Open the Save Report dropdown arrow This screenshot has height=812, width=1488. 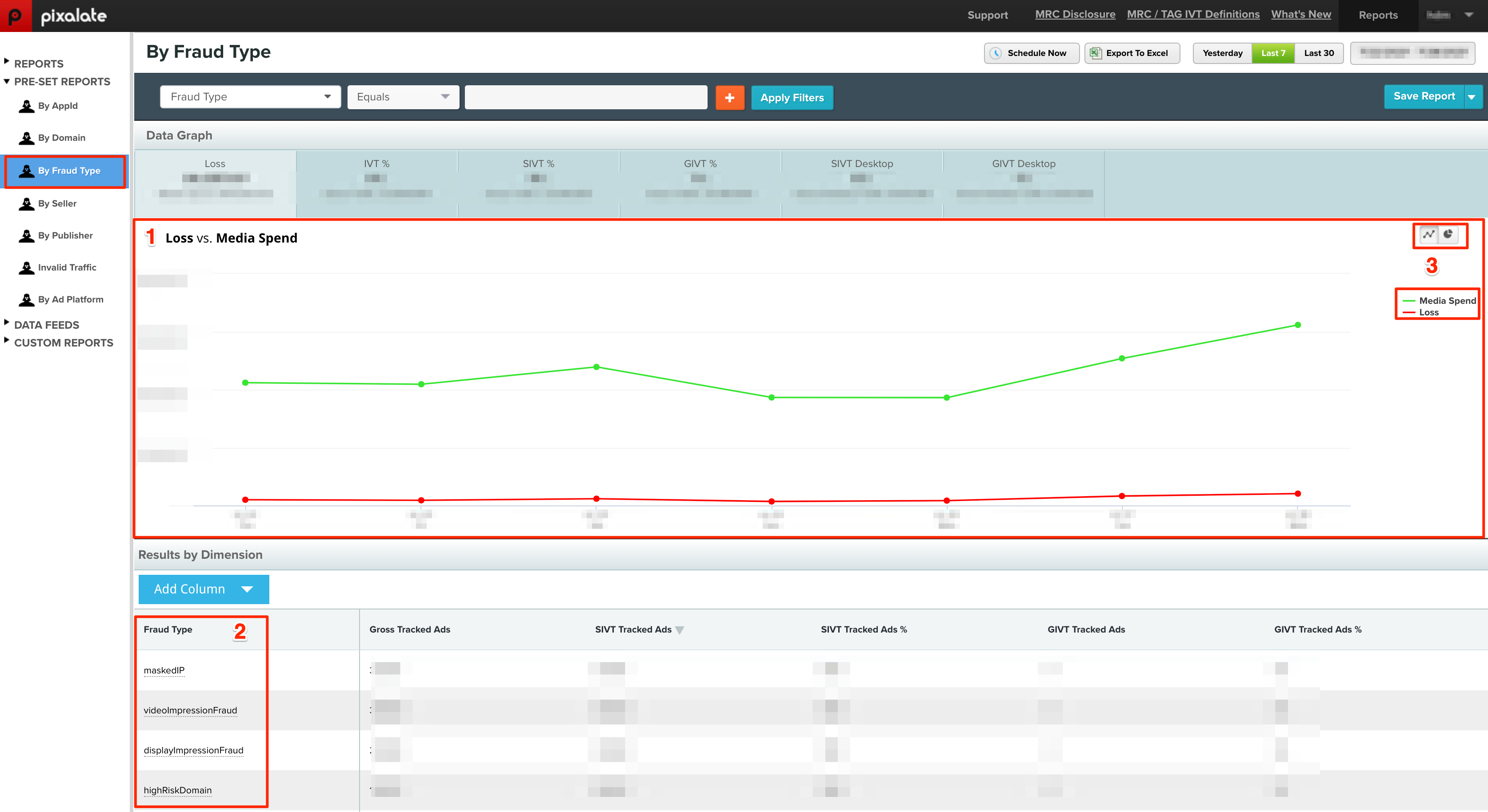(x=1472, y=97)
